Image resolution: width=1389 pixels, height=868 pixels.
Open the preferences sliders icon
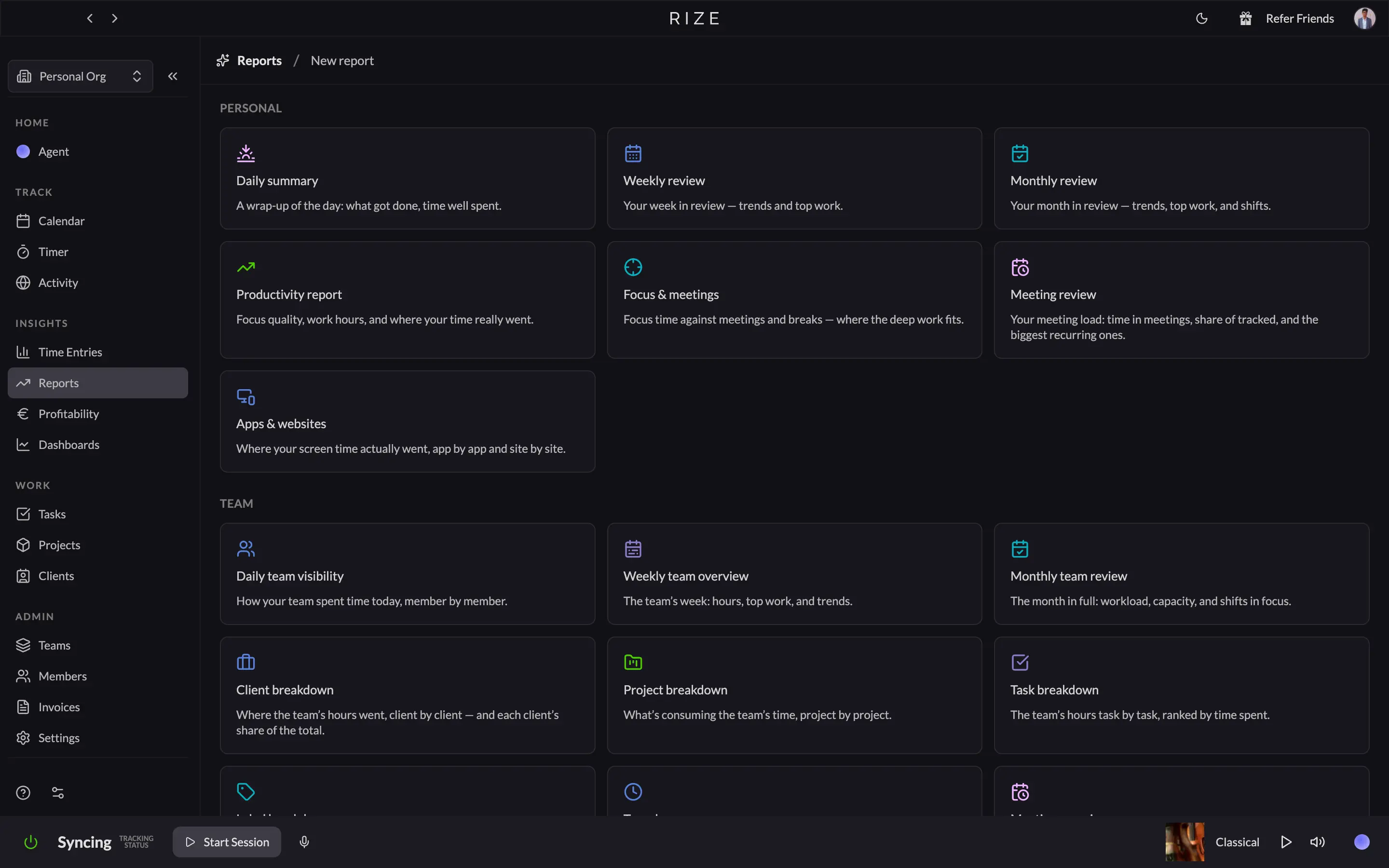(x=58, y=793)
